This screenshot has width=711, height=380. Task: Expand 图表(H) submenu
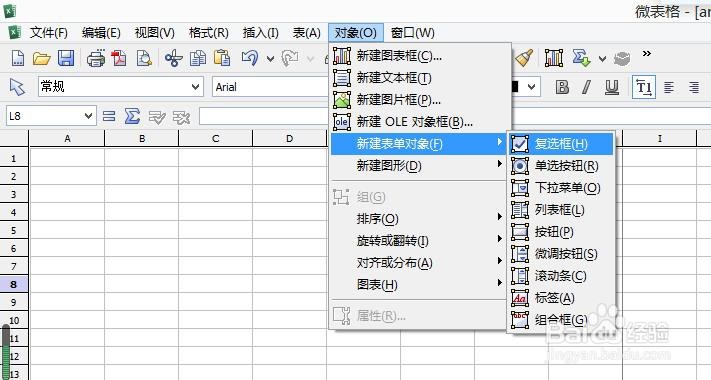tap(419, 285)
